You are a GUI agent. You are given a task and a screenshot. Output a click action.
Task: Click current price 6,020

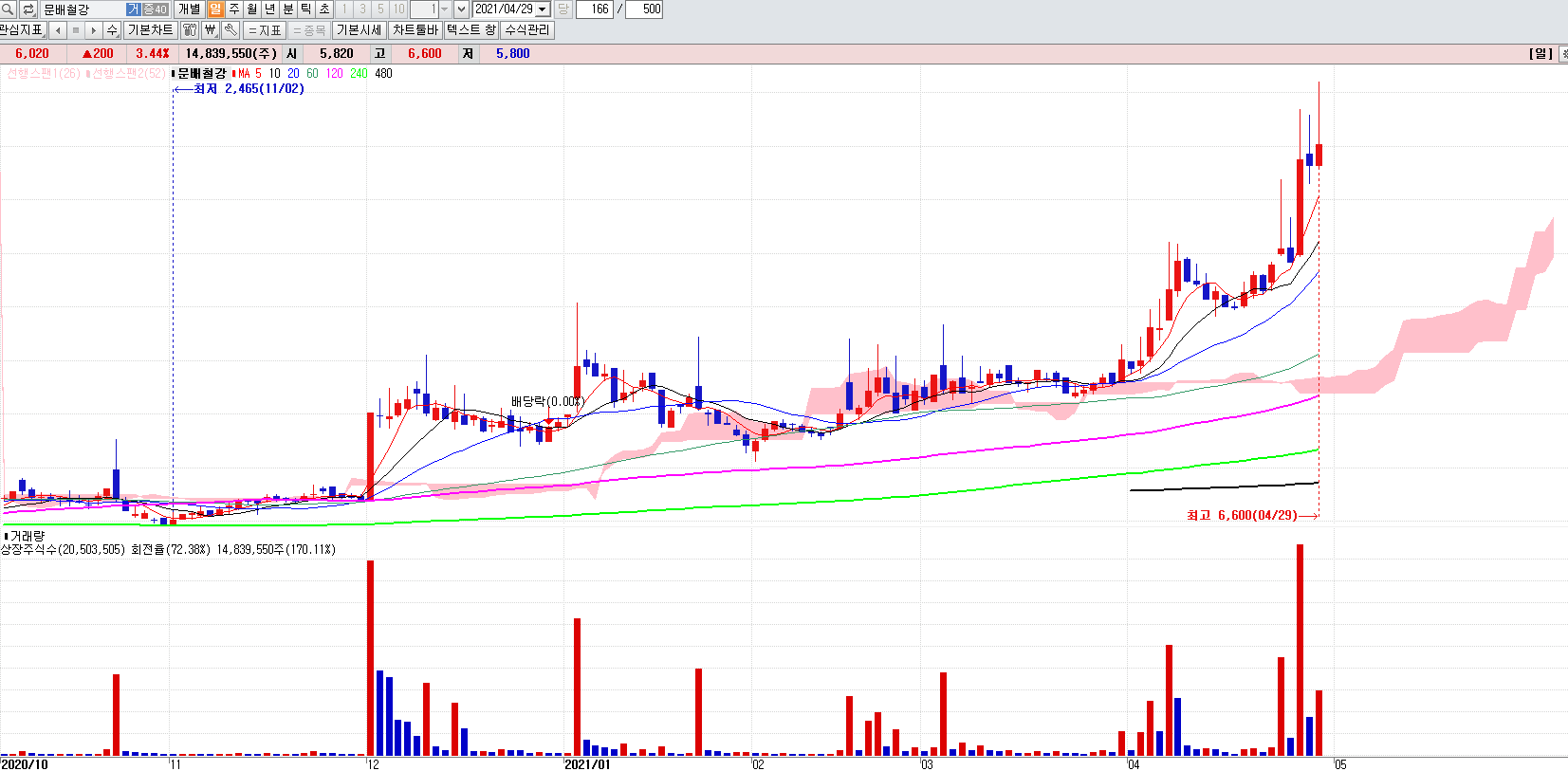(32, 54)
